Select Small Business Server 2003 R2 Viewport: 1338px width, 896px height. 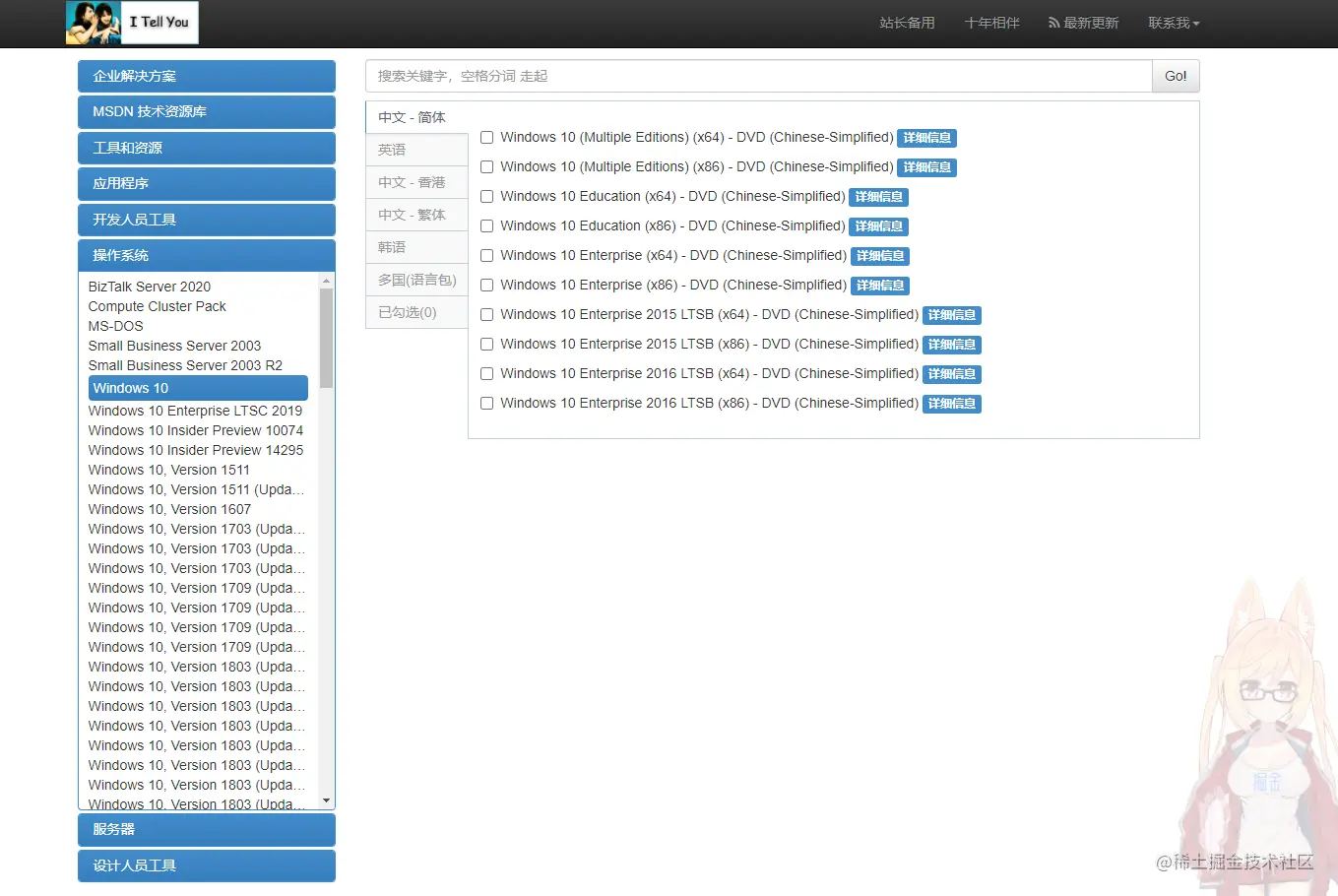[185, 365]
